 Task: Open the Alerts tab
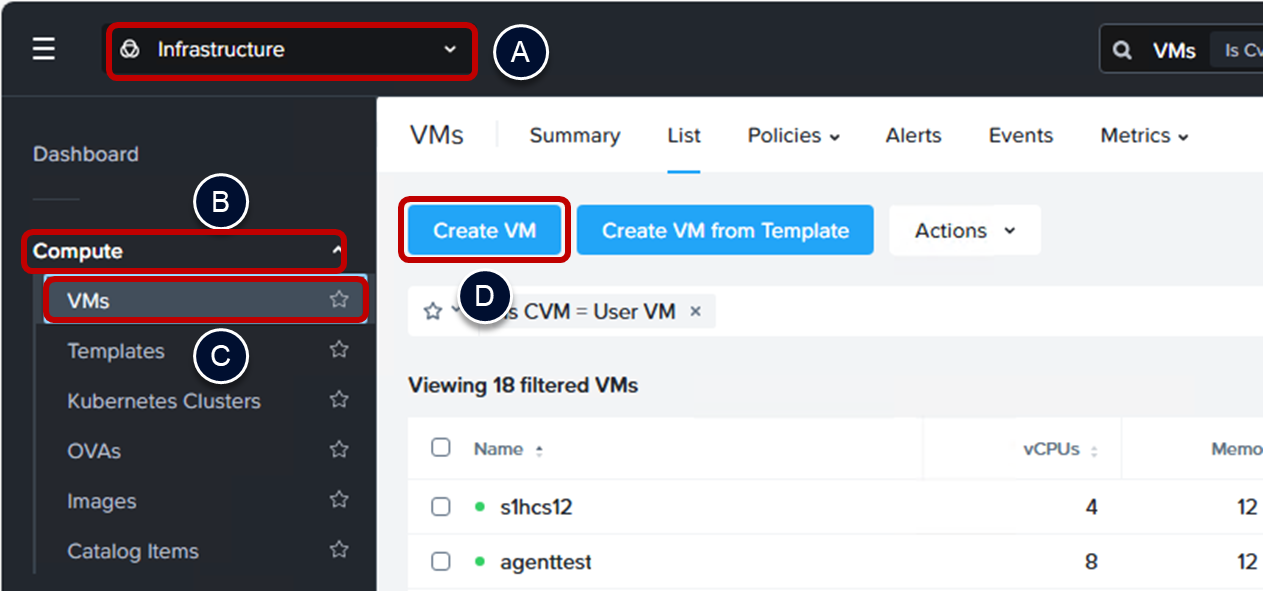(913, 136)
